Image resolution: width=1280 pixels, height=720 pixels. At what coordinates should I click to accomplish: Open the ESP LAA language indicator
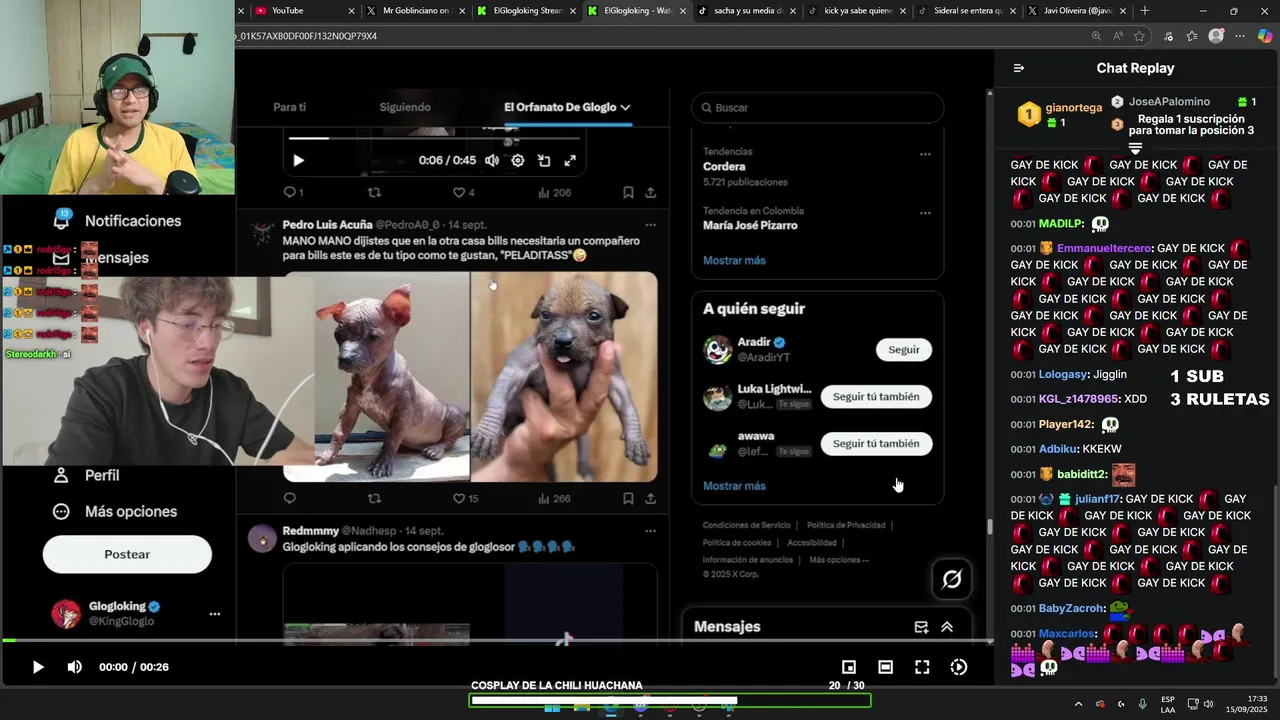tap(1168, 704)
